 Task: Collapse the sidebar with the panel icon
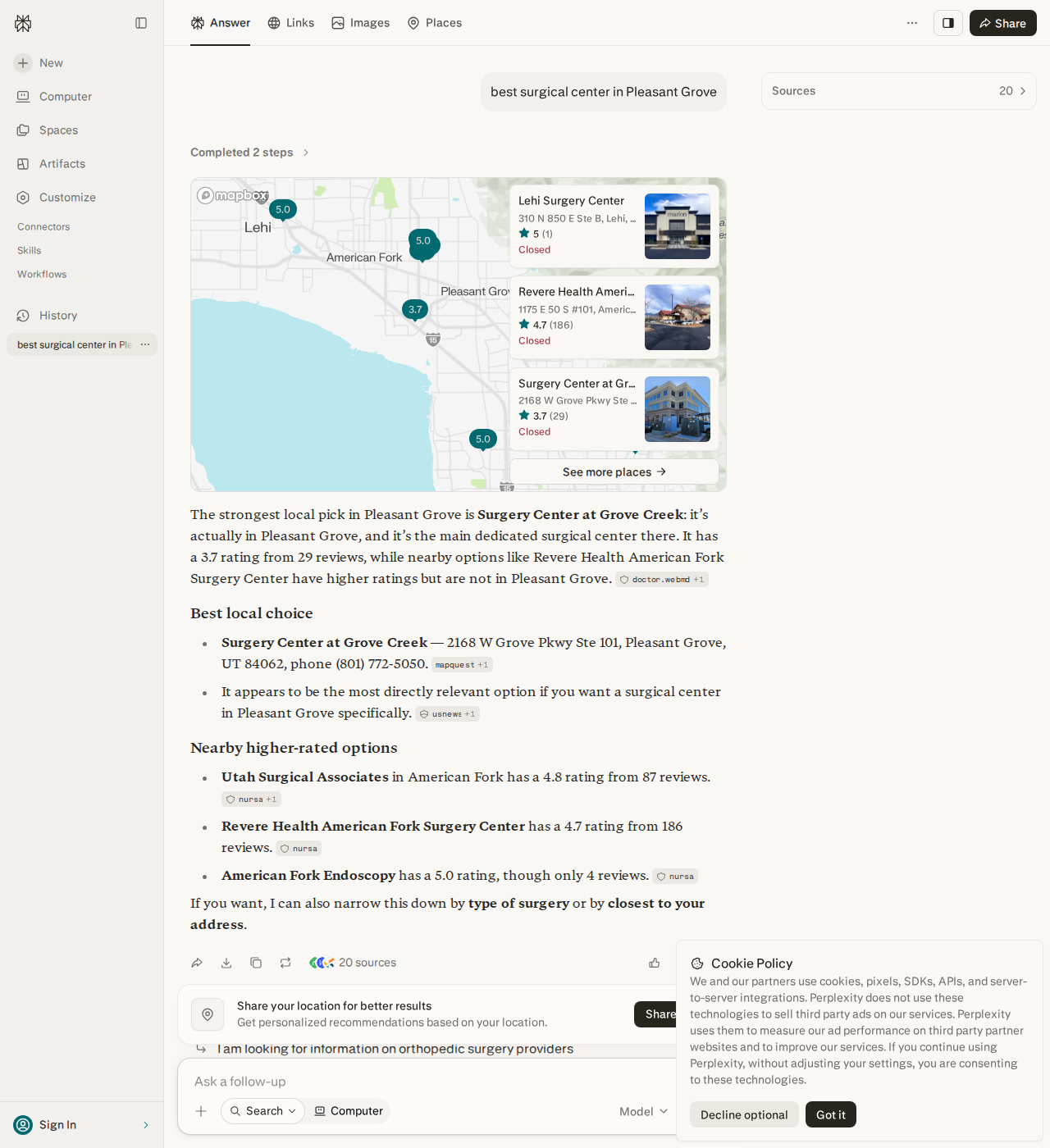(141, 23)
